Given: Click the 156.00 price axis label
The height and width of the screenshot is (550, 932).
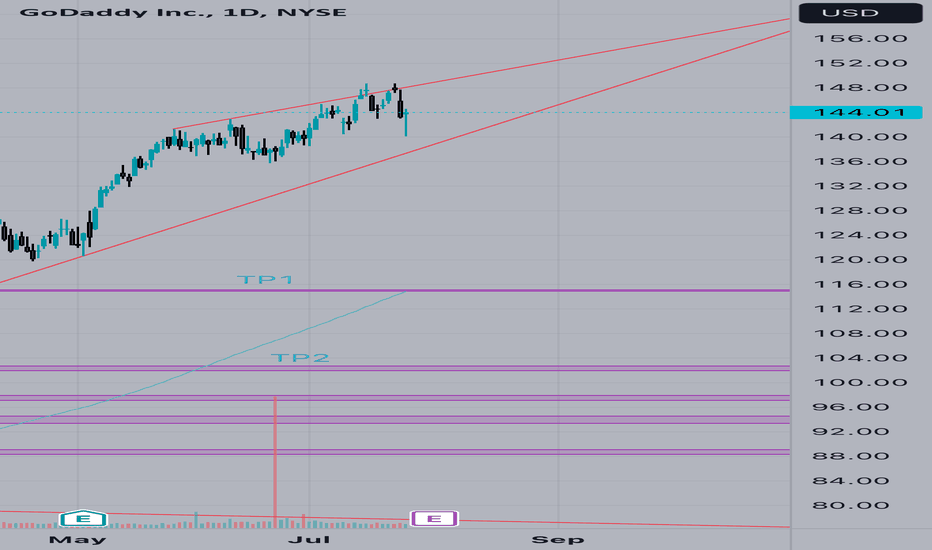Looking at the screenshot, I should pos(860,39).
